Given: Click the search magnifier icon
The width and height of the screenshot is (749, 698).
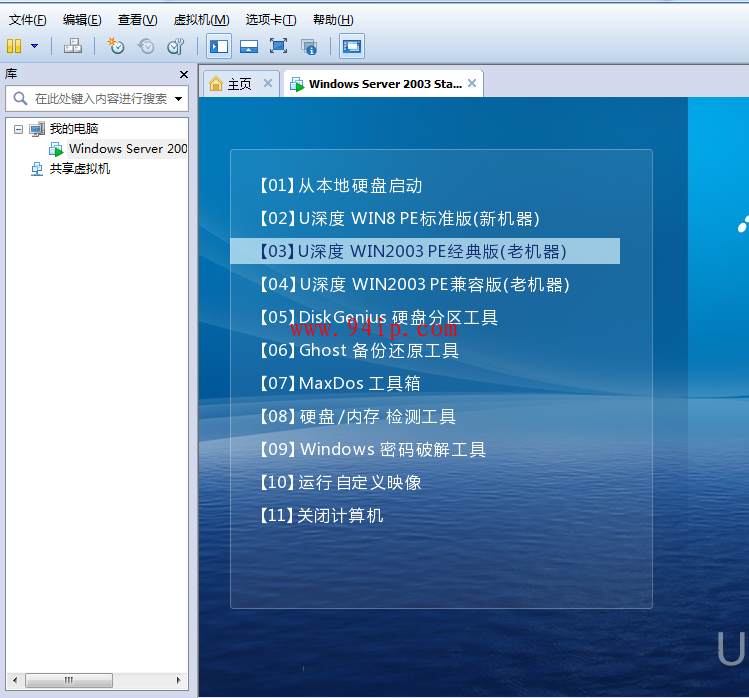Looking at the screenshot, I should (x=20, y=98).
